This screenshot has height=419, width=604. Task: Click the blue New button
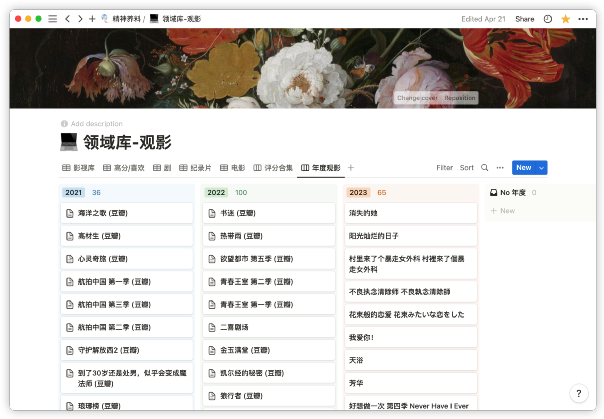click(524, 168)
